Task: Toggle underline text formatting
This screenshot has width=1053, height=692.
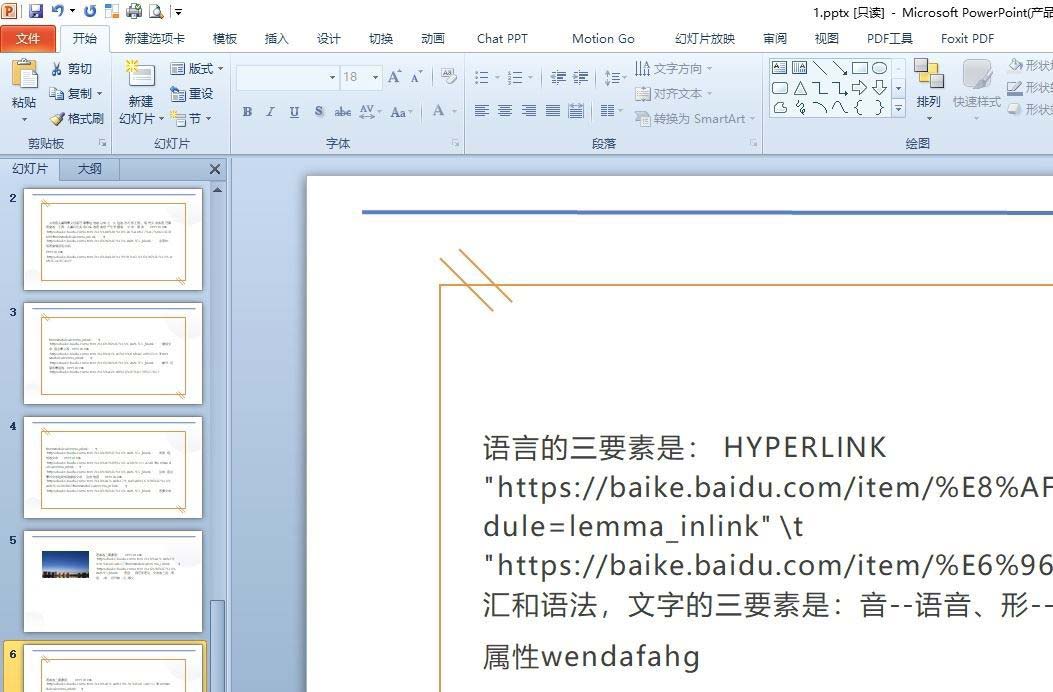Action: tap(294, 112)
